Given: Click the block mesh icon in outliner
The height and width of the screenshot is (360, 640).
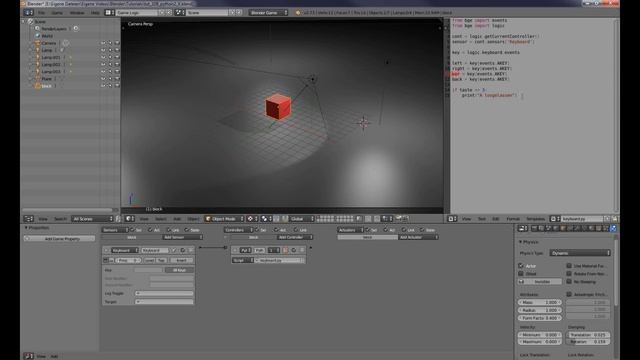Looking at the screenshot, I should (x=38, y=86).
